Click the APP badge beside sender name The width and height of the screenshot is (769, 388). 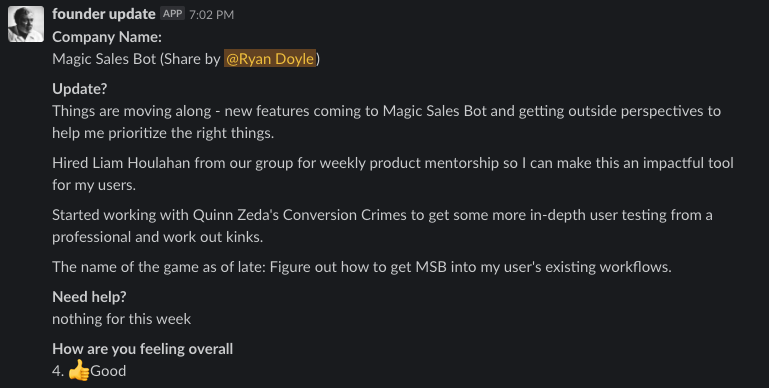tap(173, 14)
